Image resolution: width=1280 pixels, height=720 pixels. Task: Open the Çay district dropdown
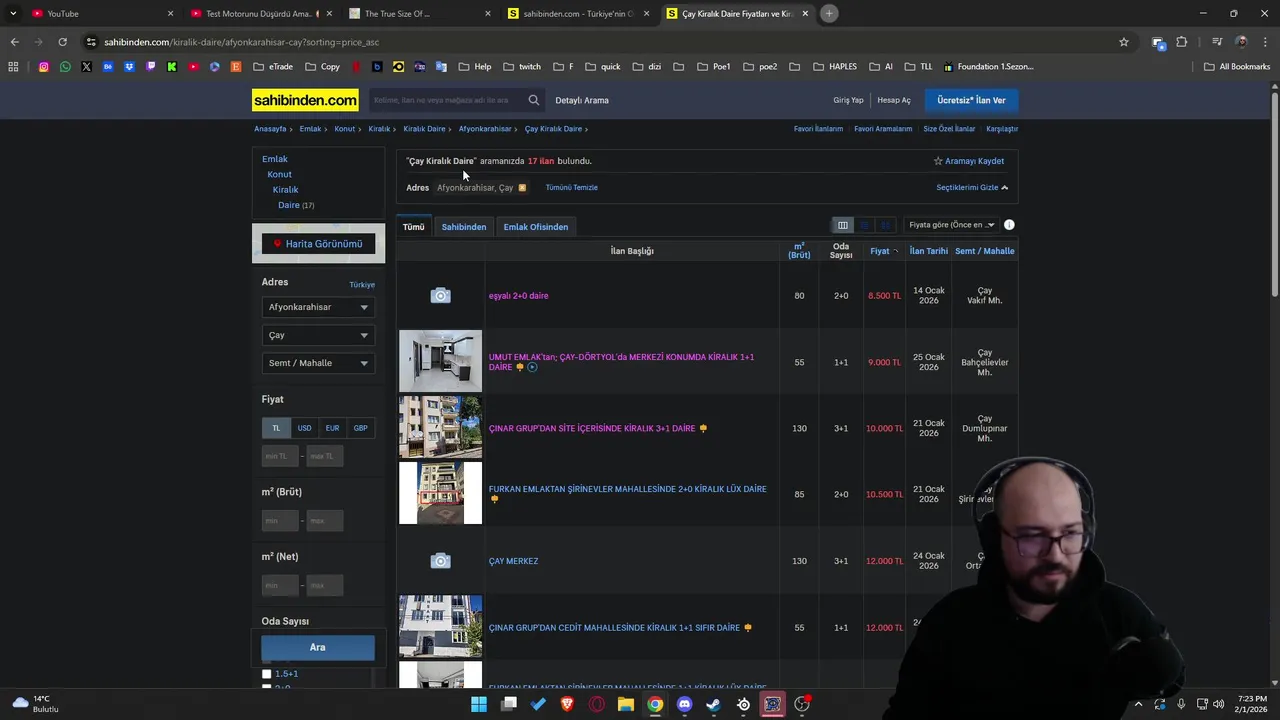click(x=318, y=335)
